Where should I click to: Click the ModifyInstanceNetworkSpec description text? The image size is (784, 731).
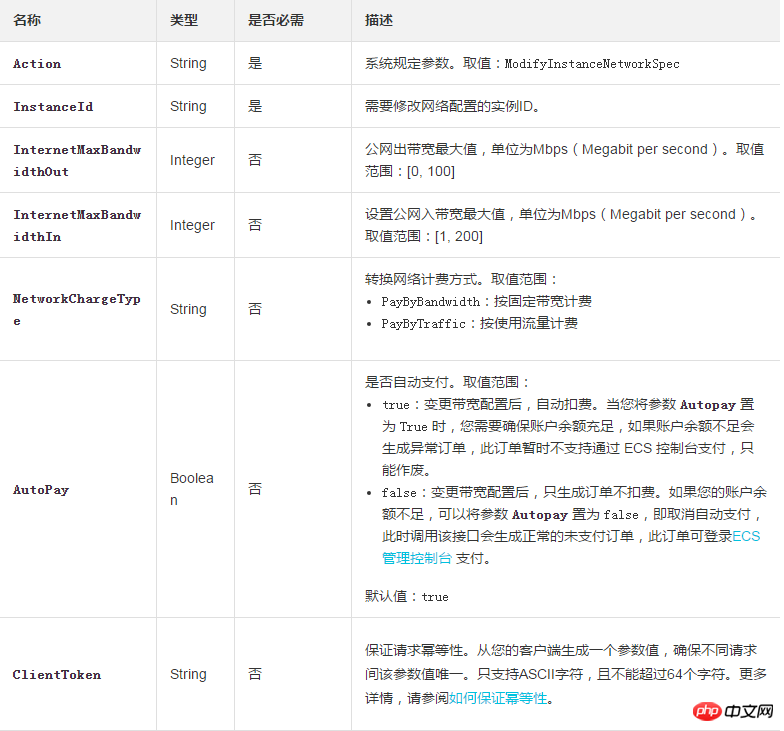pyautogui.click(x=592, y=64)
